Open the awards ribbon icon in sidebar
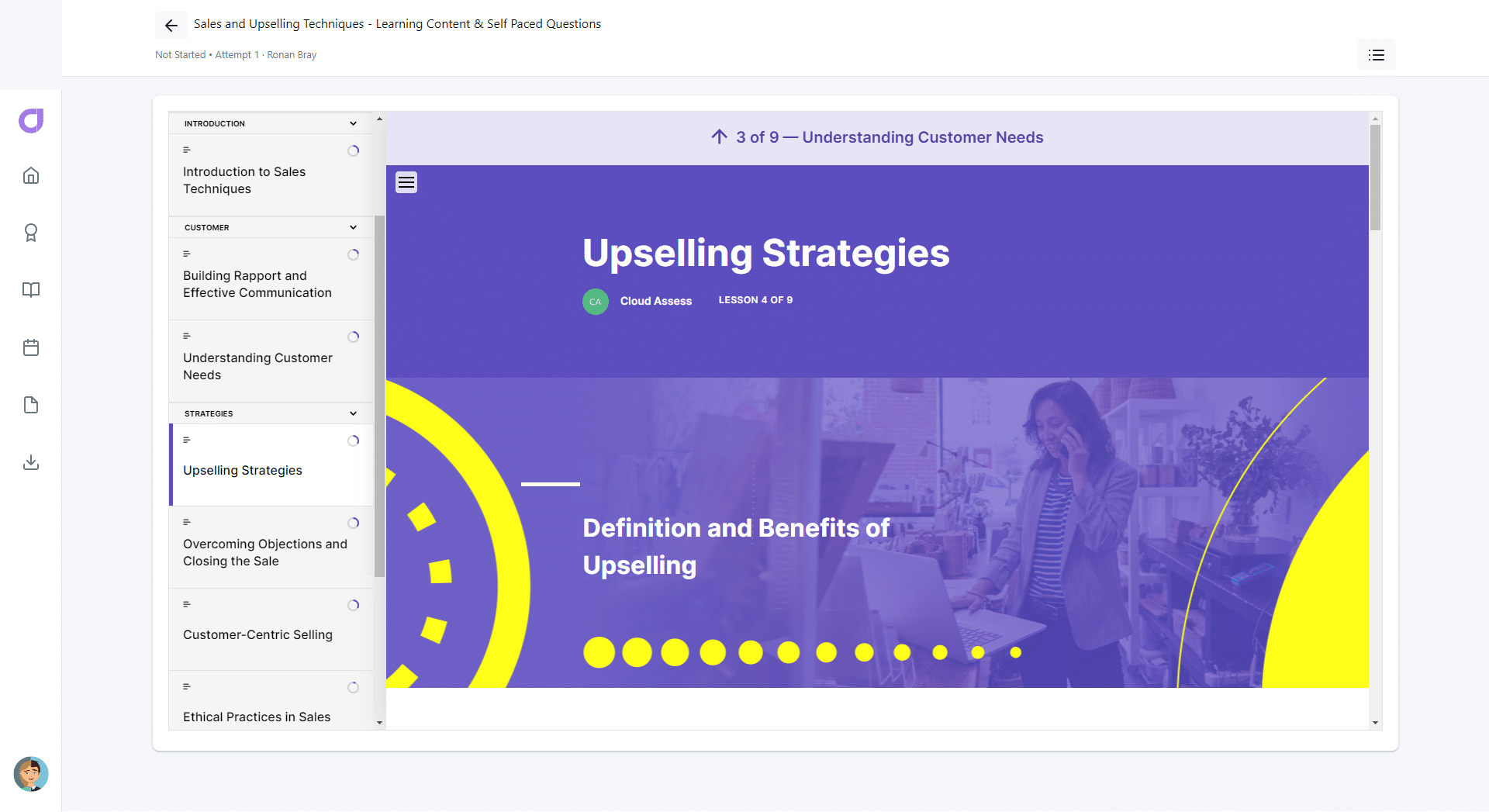 pos(31,233)
